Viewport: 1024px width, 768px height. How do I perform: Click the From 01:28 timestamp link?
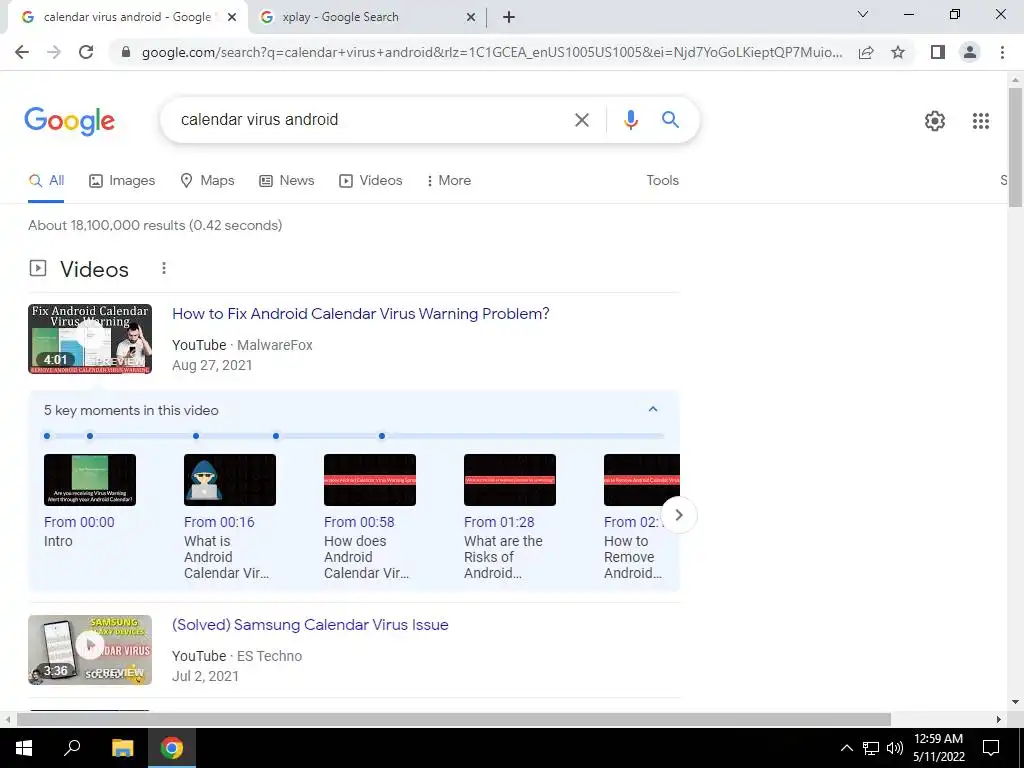point(499,522)
